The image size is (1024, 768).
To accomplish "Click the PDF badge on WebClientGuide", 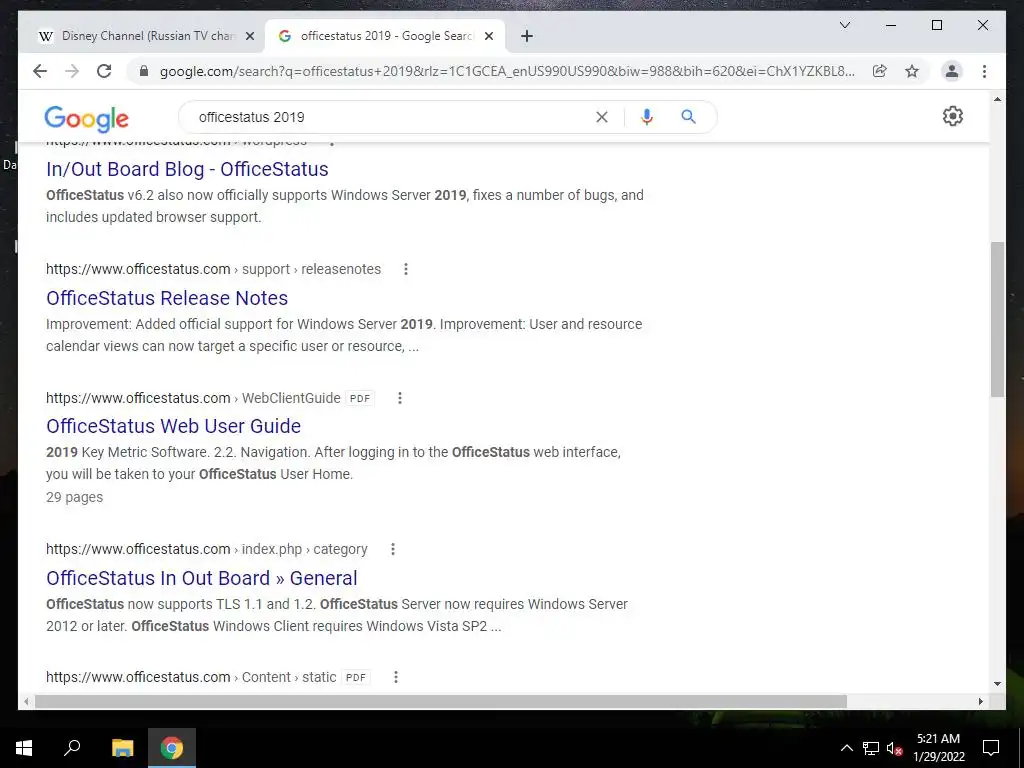I will 360,398.
